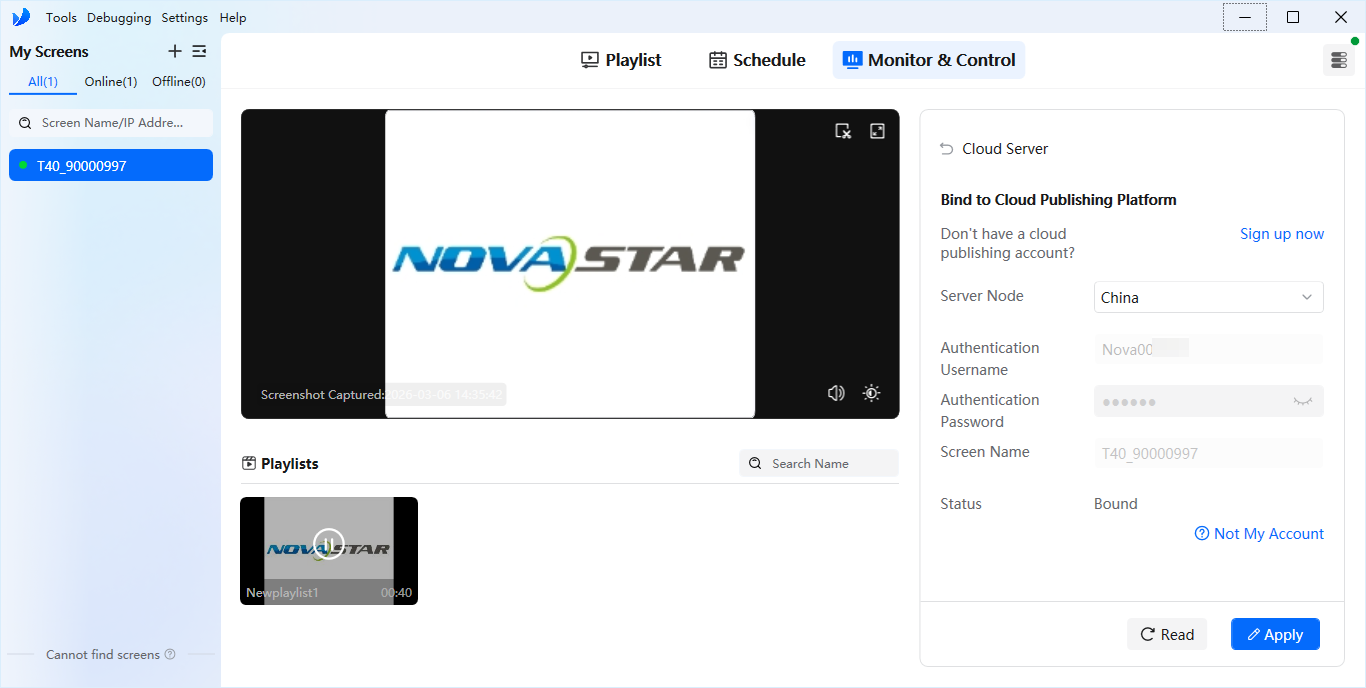1366x688 pixels.
Task: Click the NovaStar screenshot preview
Action: 570,264
